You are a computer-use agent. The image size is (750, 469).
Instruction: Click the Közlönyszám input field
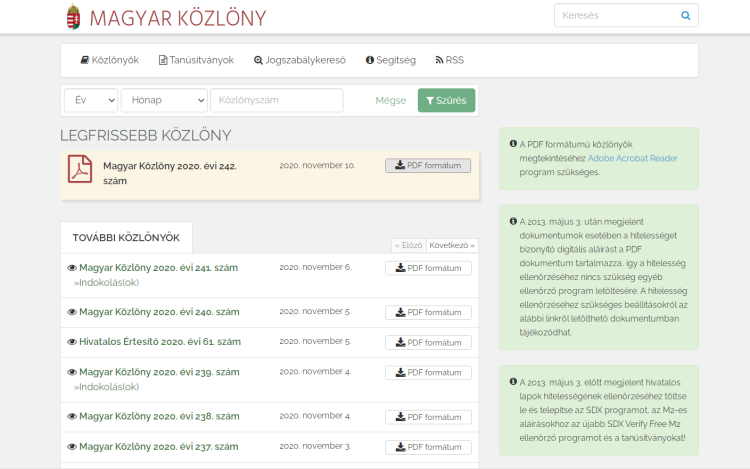pyautogui.click(x=277, y=100)
